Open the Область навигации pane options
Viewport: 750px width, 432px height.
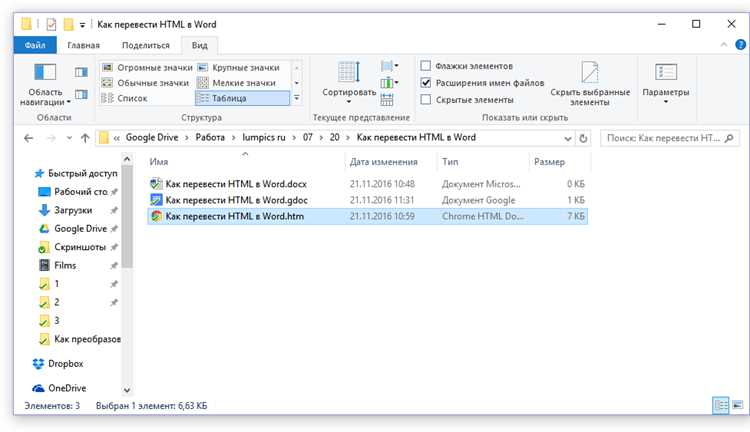point(45,84)
